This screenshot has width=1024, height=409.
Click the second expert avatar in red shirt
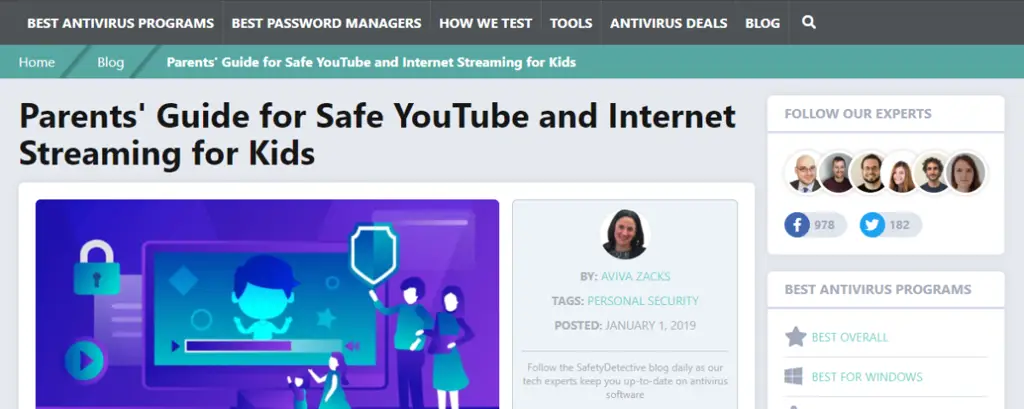837,172
